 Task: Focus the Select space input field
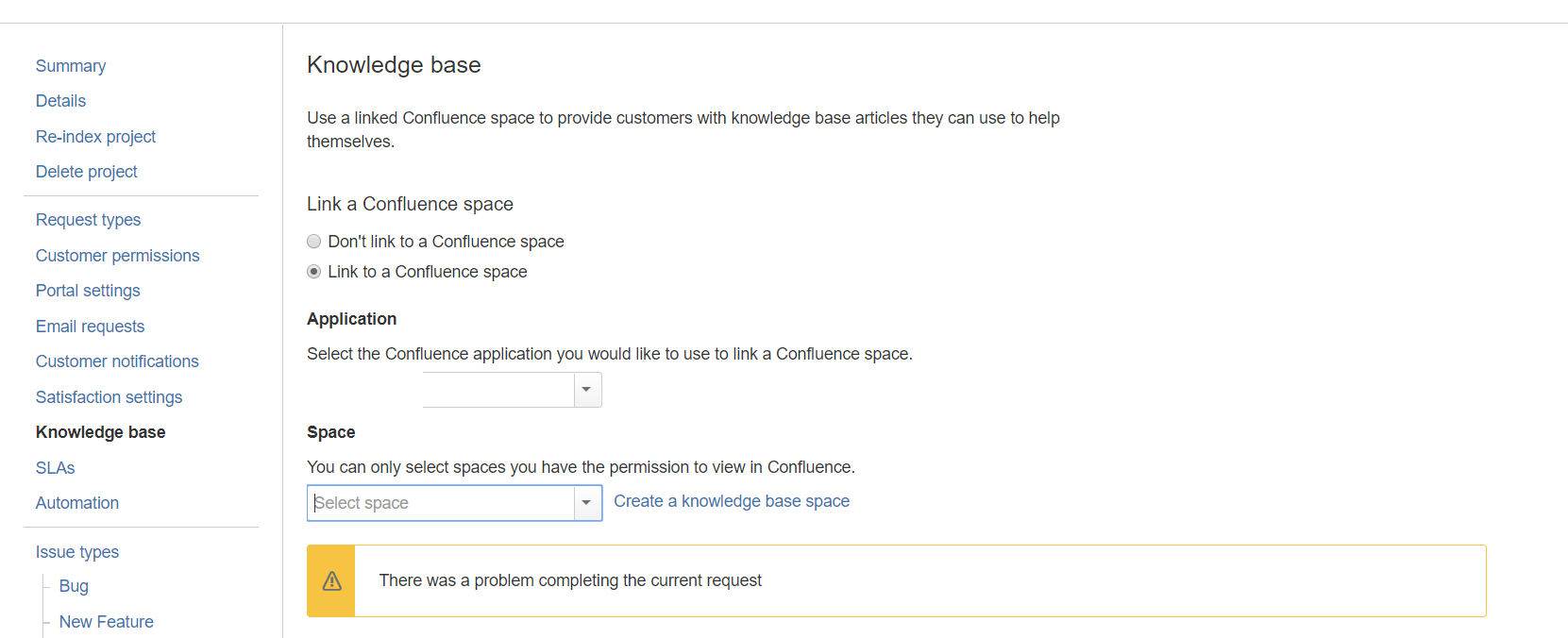point(441,503)
